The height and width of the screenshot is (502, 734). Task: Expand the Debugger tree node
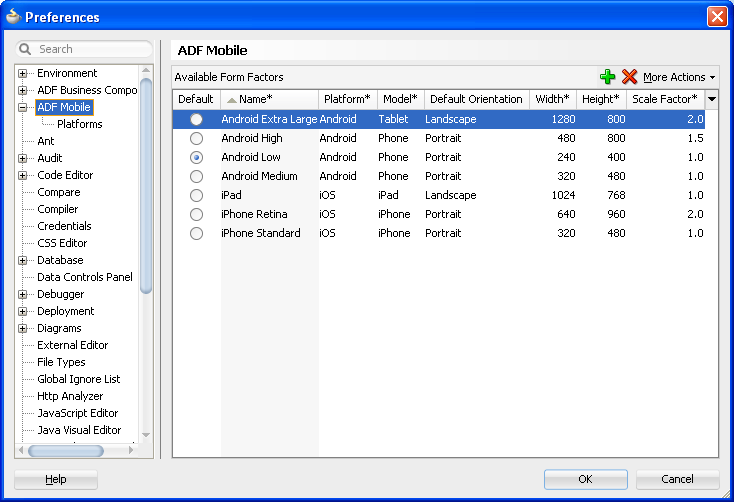coord(22,295)
